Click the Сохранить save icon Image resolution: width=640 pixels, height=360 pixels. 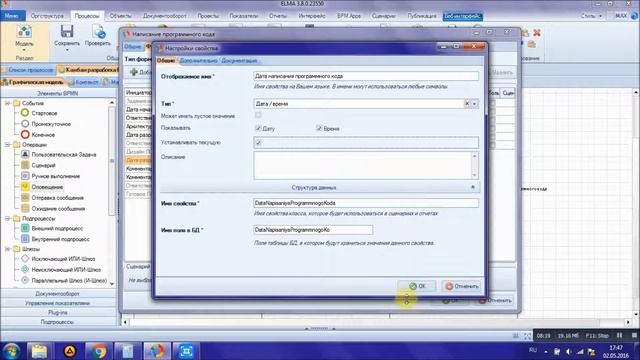[x=67, y=31]
